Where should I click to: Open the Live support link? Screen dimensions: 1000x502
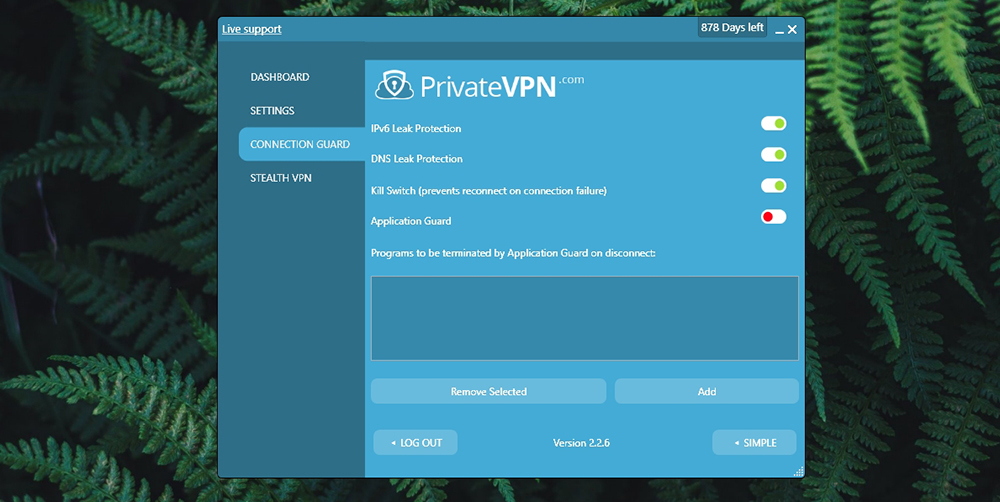(x=252, y=29)
